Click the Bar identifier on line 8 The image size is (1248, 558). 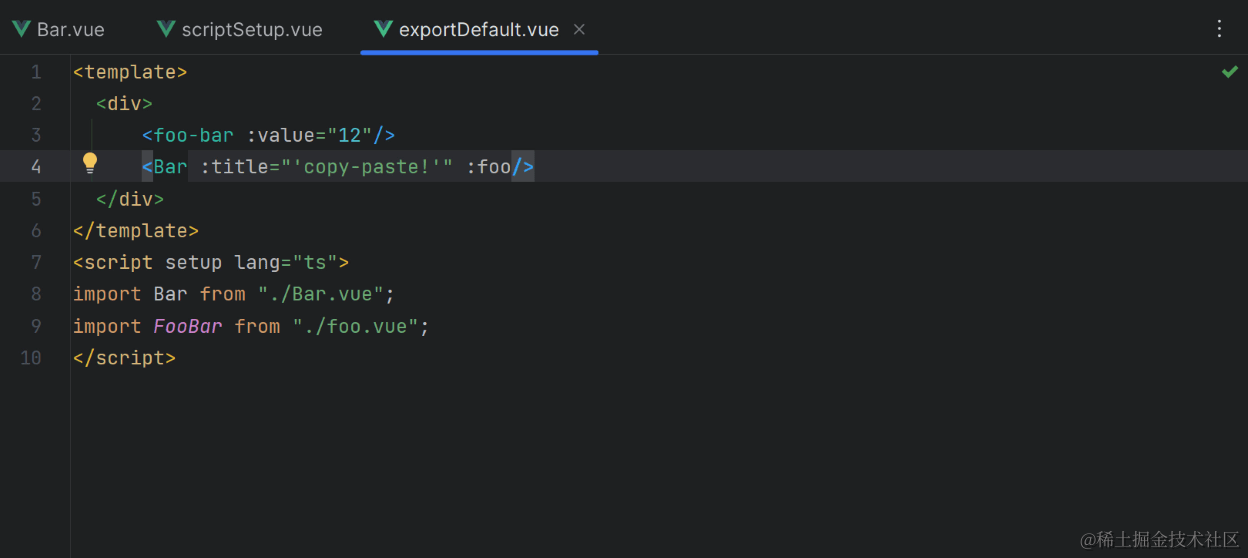[x=170, y=294]
